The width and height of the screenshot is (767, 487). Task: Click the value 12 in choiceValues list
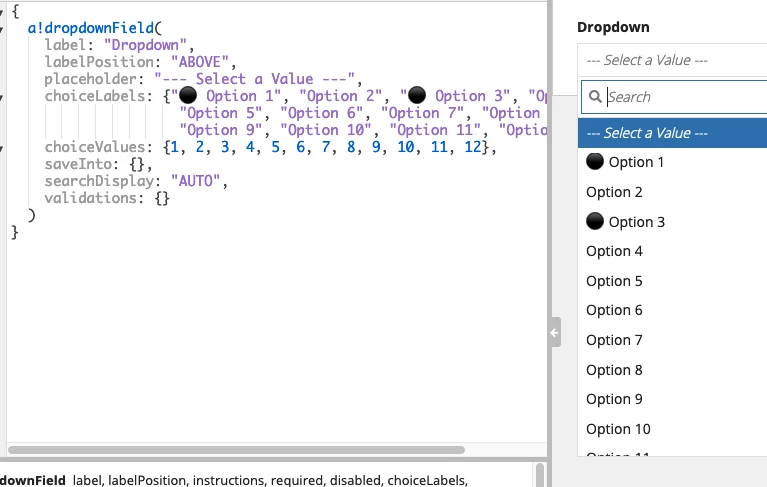pos(473,147)
